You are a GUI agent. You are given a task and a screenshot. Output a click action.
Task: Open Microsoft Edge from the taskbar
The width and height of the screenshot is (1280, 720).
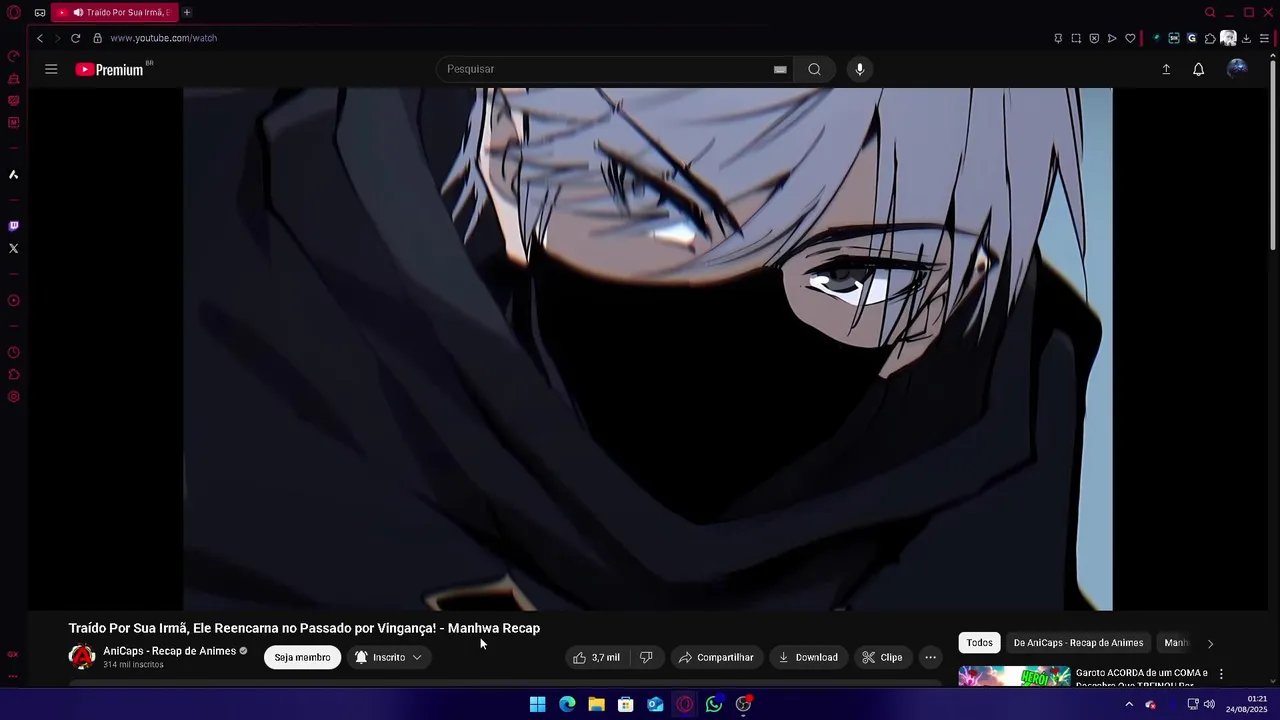pyautogui.click(x=567, y=704)
